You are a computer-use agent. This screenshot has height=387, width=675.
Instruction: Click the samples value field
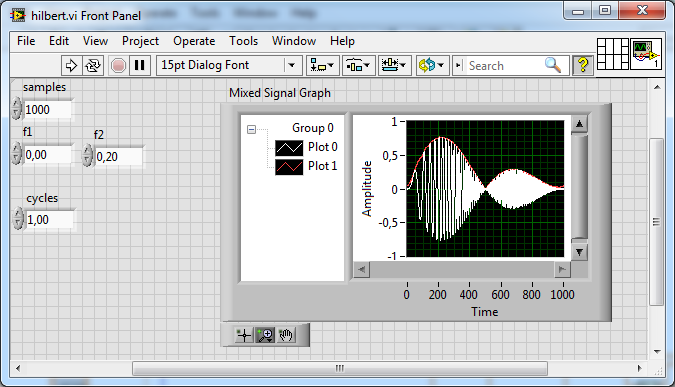47,110
